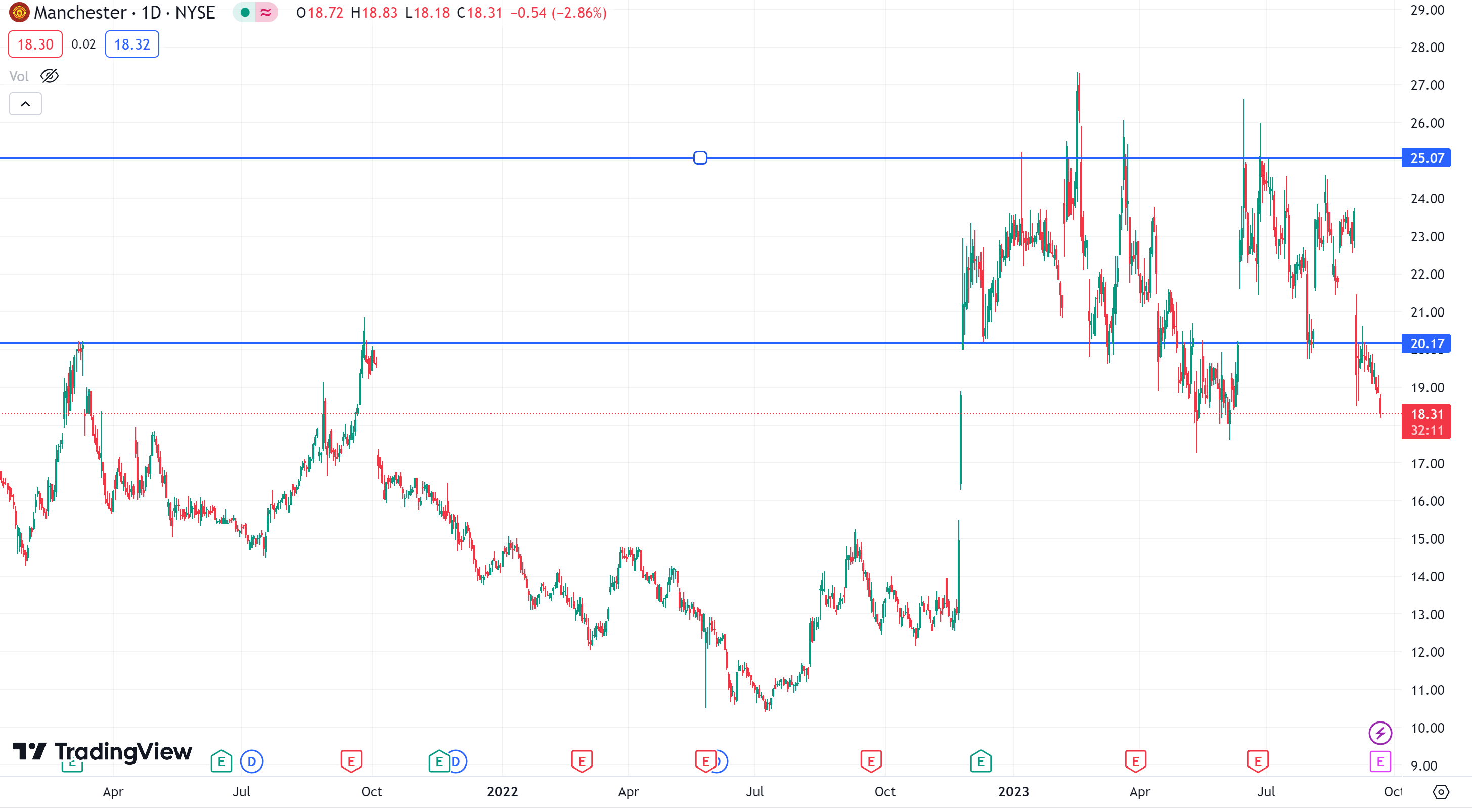
Task: Click the 9.00 price axis label
Action: 1423,766
